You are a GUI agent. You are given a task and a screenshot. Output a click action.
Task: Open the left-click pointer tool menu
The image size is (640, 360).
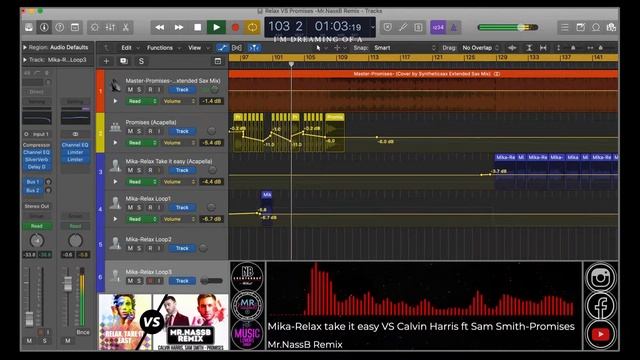pos(320,48)
